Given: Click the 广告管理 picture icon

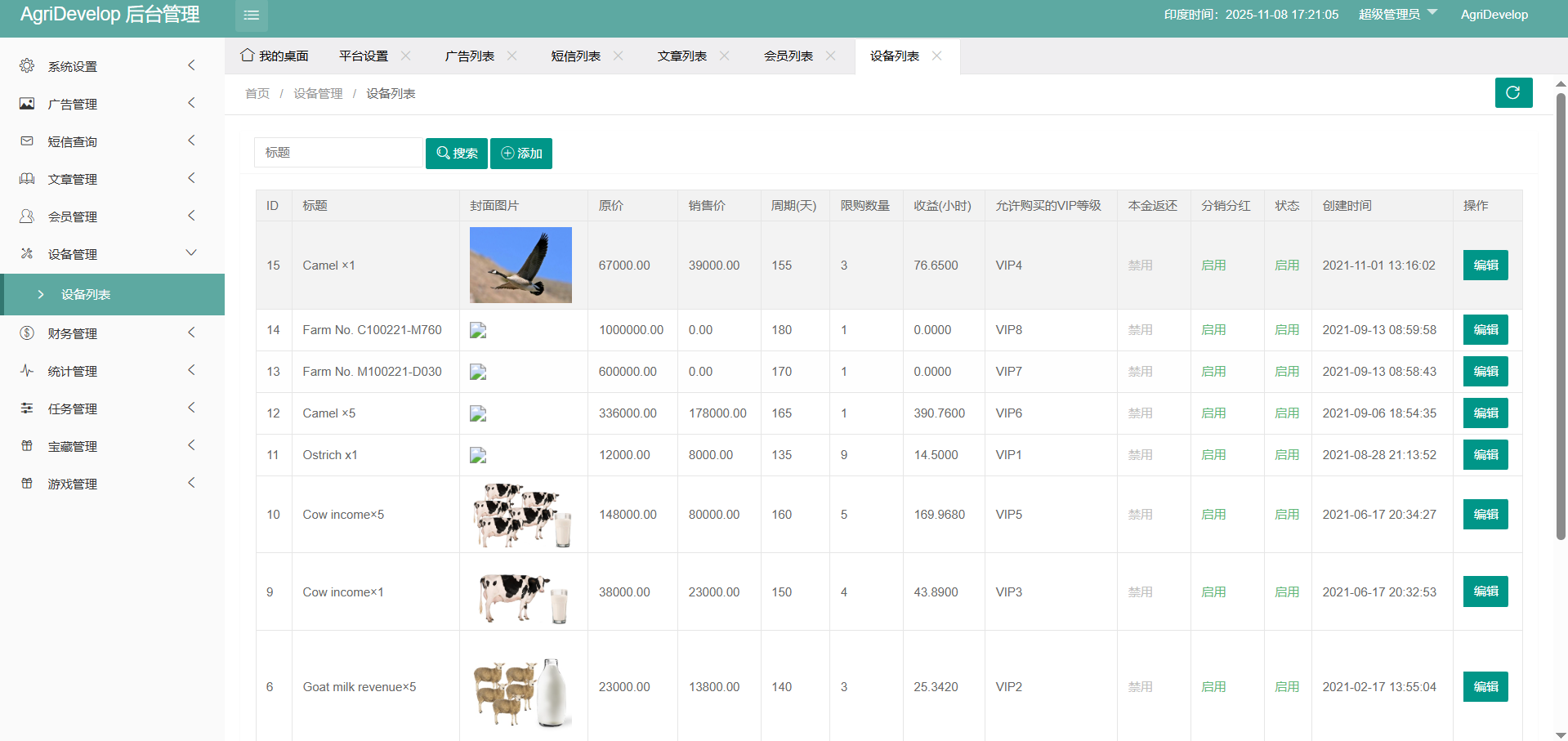Looking at the screenshot, I should pyautogui.click(x=27, y=104).
